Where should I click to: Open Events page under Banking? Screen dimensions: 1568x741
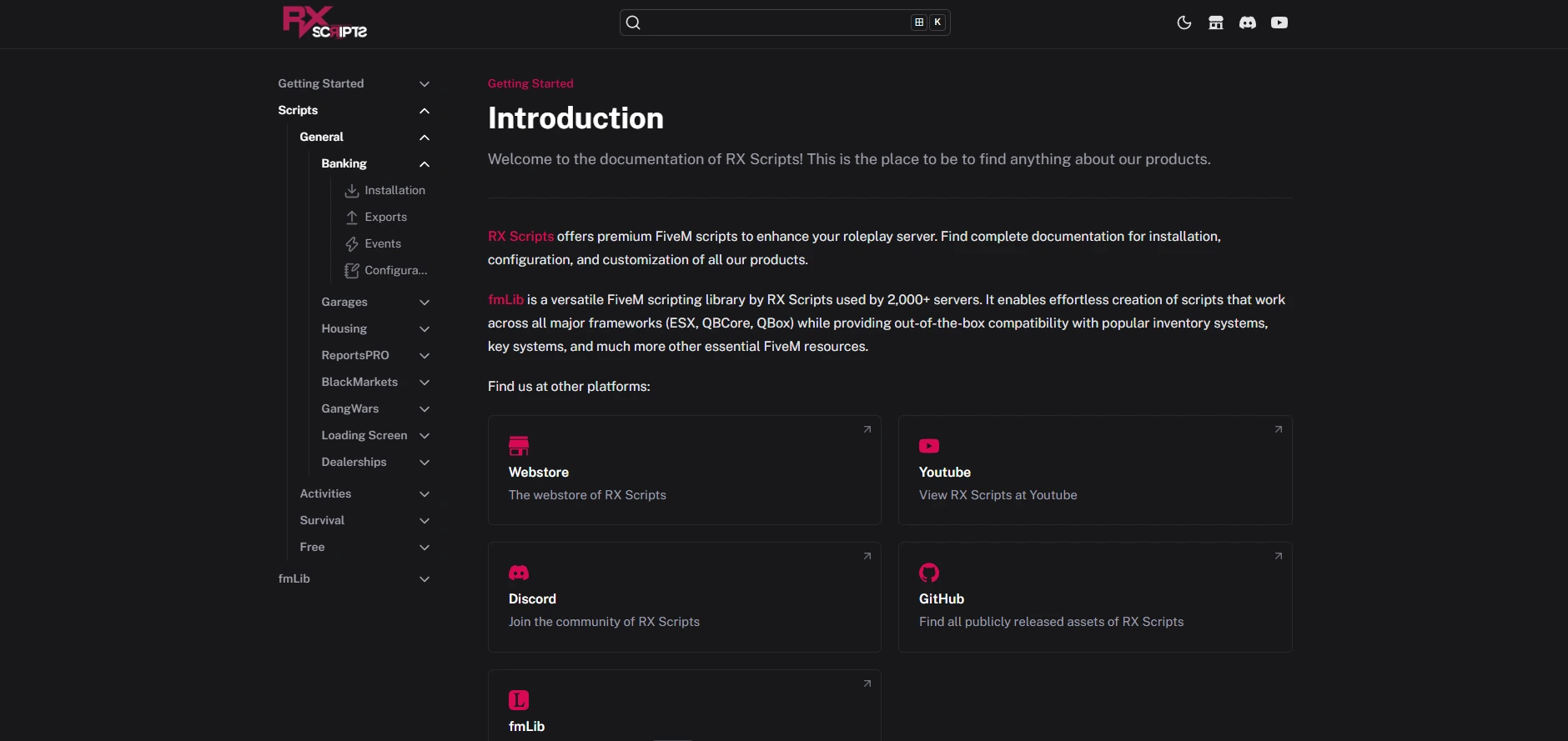383,243
